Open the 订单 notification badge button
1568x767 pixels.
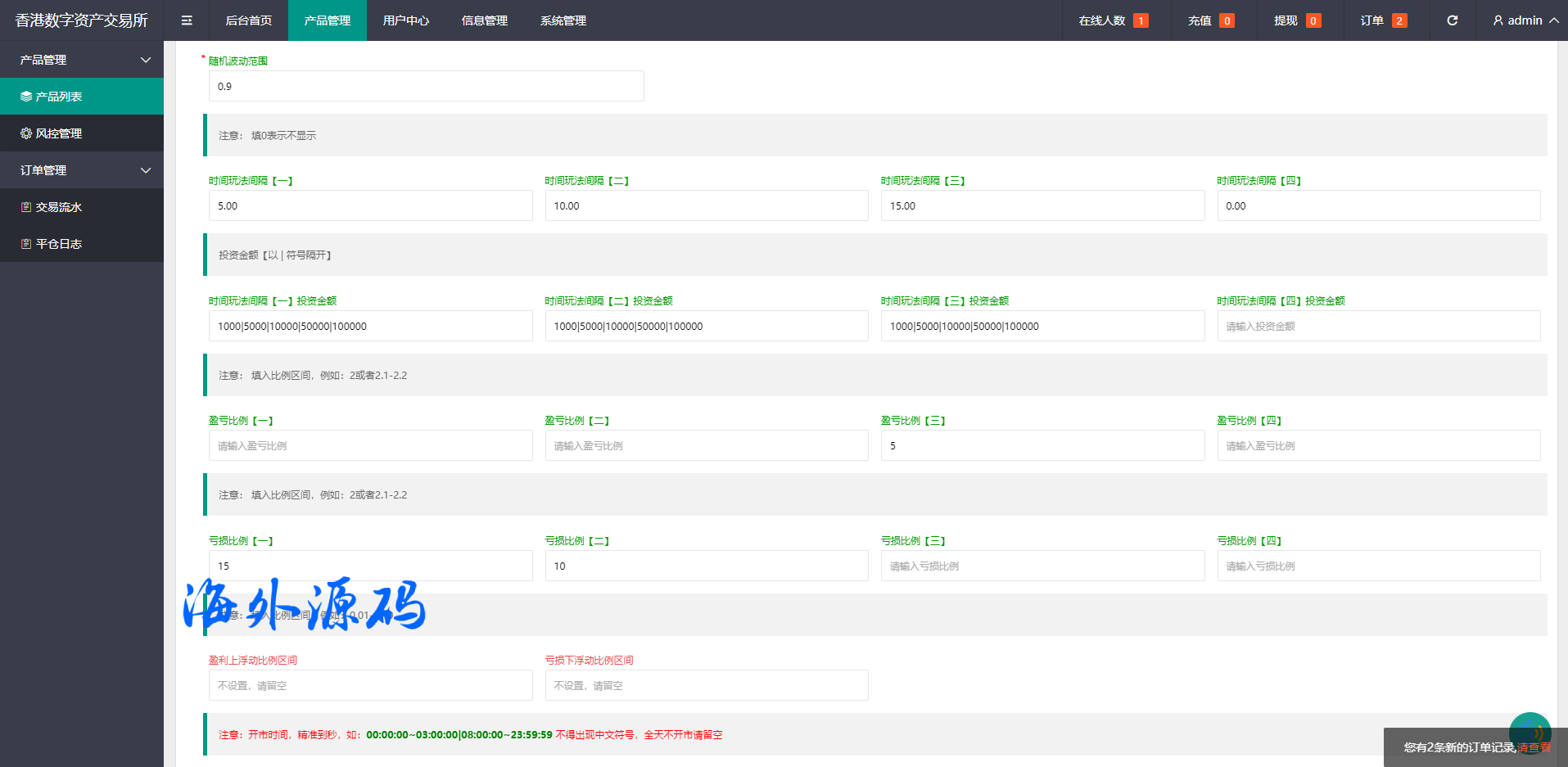tap(1383, 20)
